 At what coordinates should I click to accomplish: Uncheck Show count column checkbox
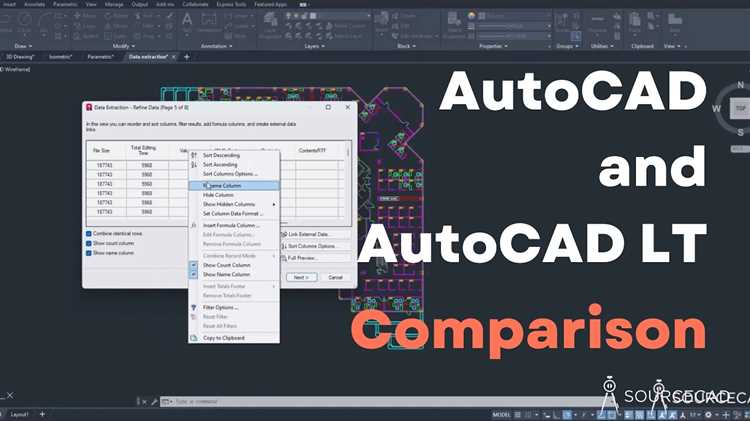[x=88, y=243]
